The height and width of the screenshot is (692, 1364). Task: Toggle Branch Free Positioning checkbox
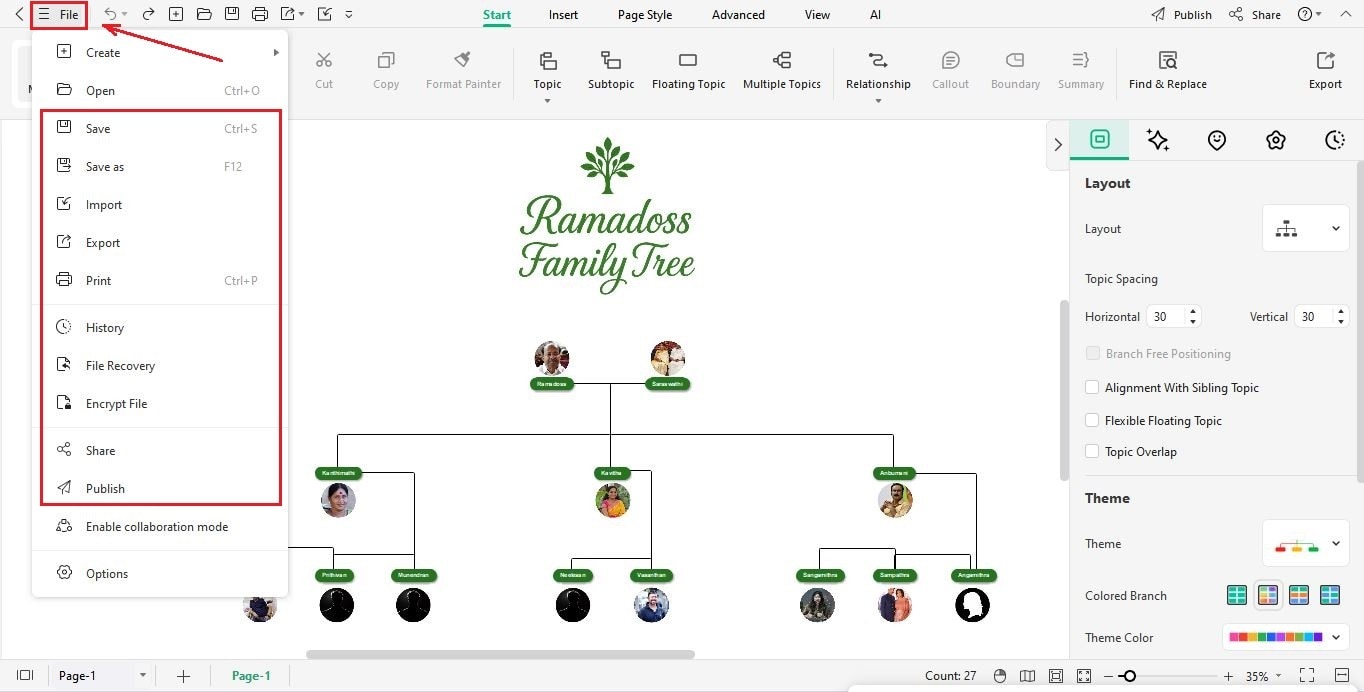click(1093, 353)
